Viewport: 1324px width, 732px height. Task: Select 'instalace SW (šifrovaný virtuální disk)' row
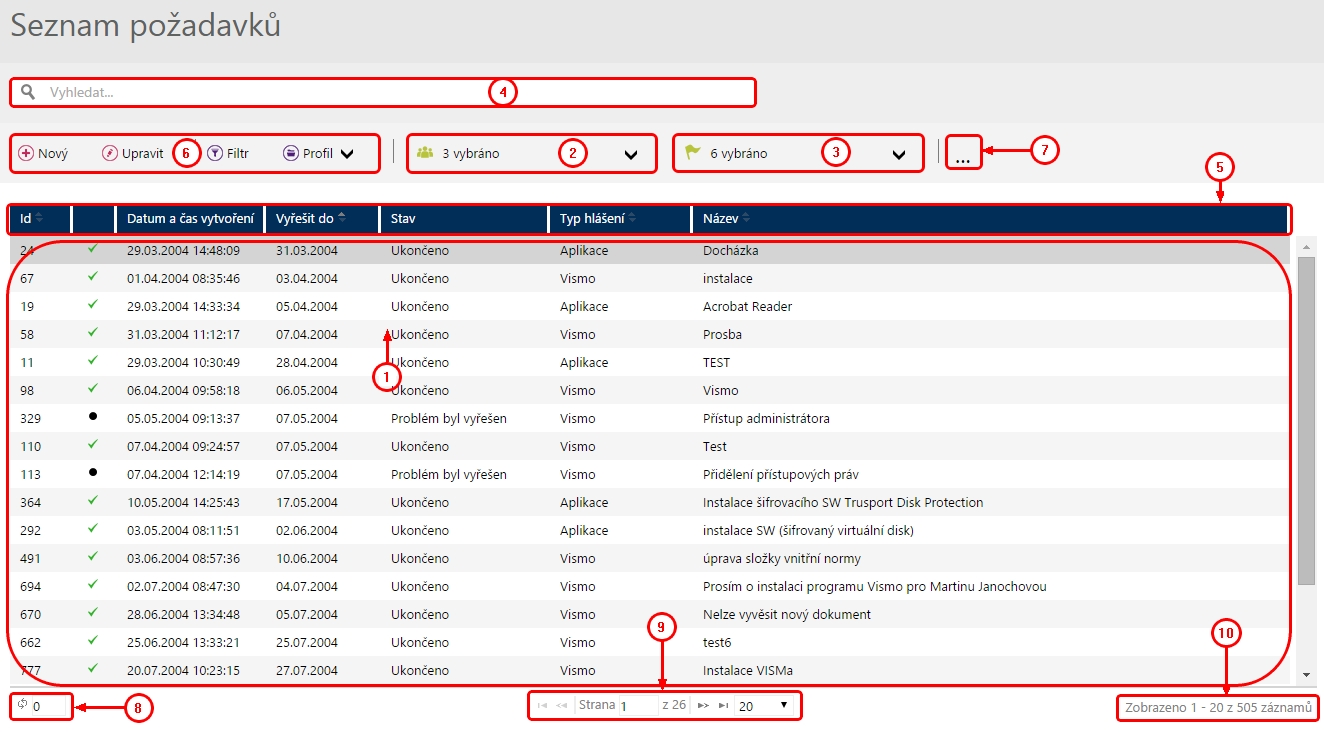(x=650, y=530)
